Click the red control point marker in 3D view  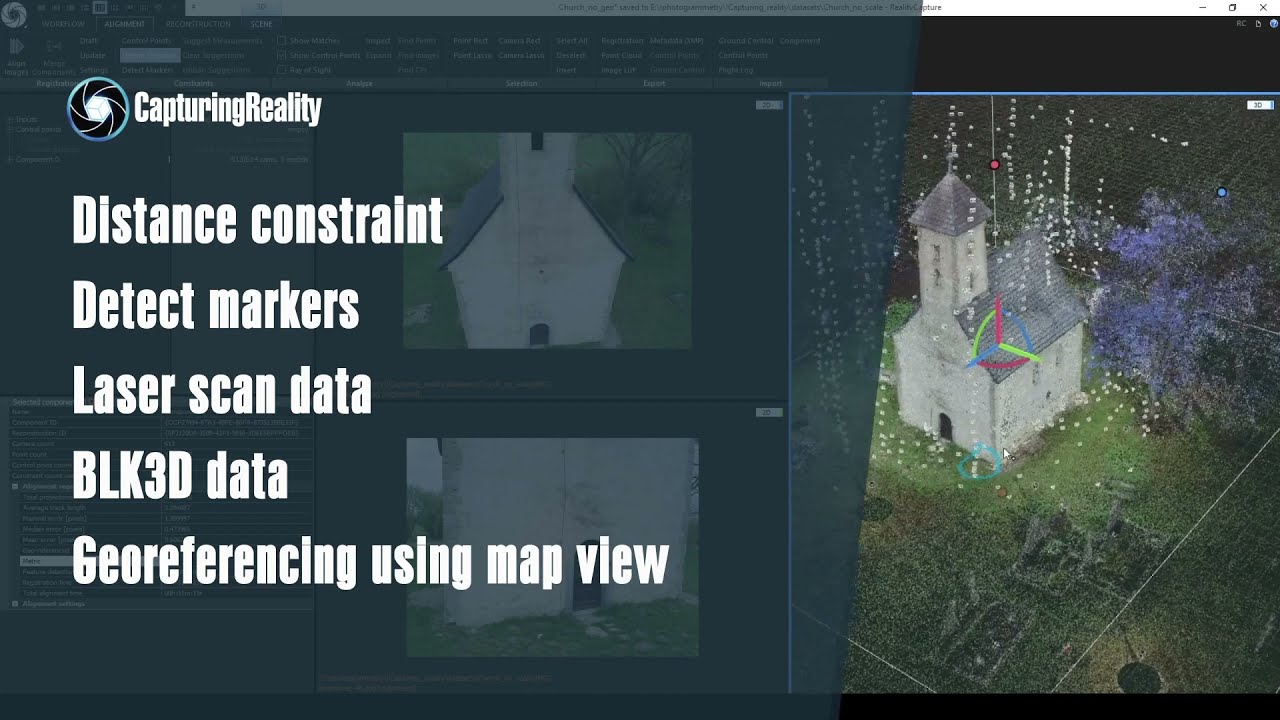(994, 165)
